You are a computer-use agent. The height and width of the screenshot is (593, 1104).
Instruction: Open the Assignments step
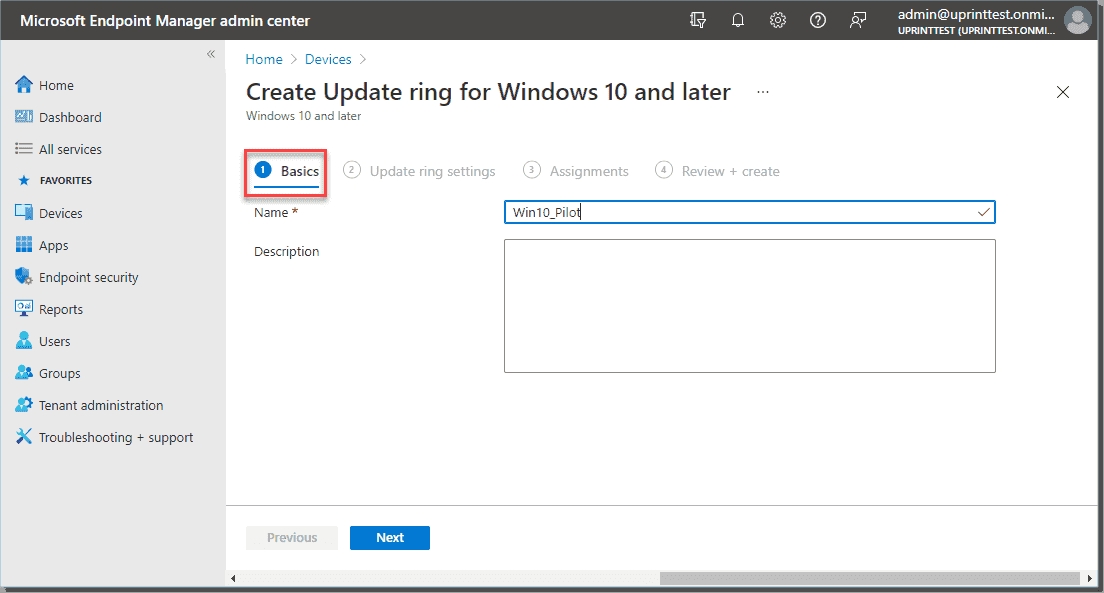[576, 171]
